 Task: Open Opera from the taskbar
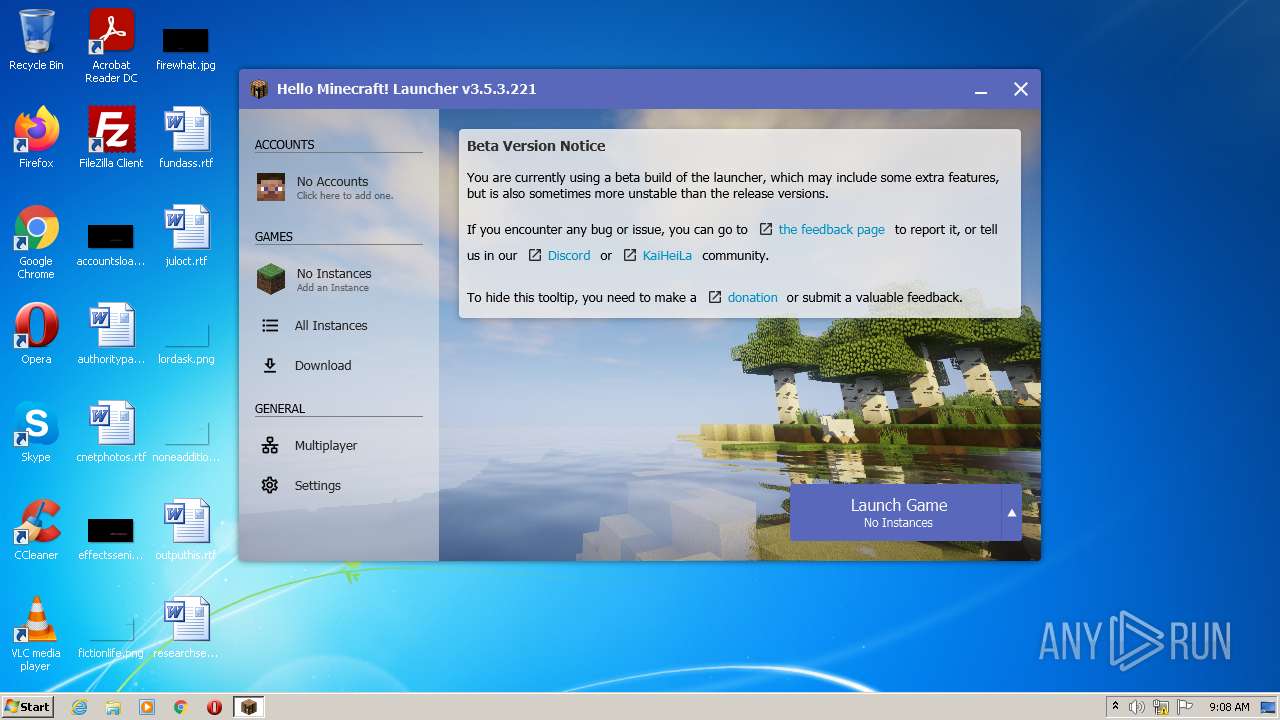(214, 707)
